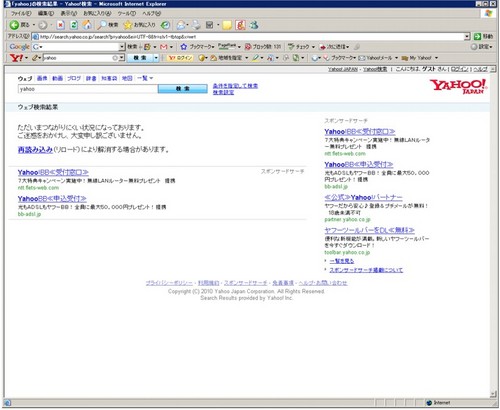Image resolution: width=500 pixels, height=410 pixels.
Task: Expand the address bar URL dropdown
Action: (467, 37)
